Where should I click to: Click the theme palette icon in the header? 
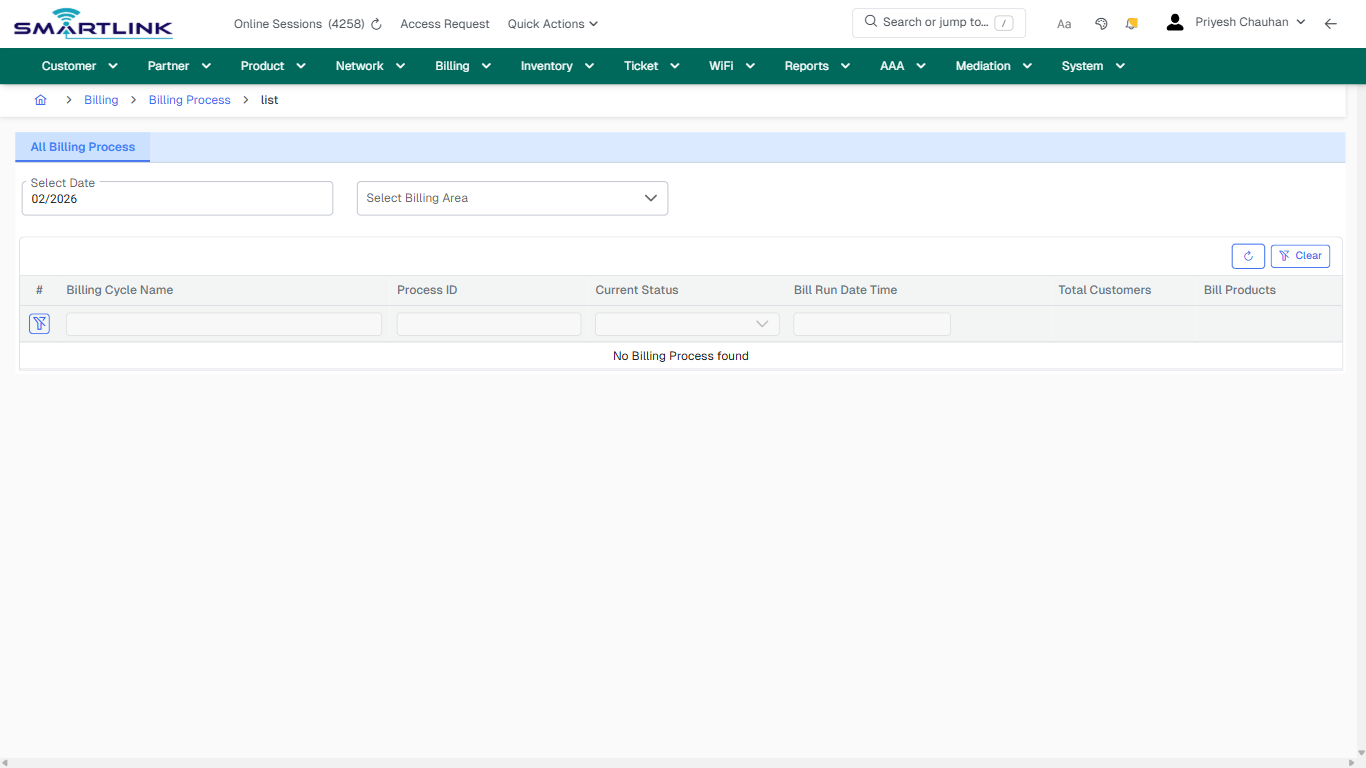[x=1101, y=22]
